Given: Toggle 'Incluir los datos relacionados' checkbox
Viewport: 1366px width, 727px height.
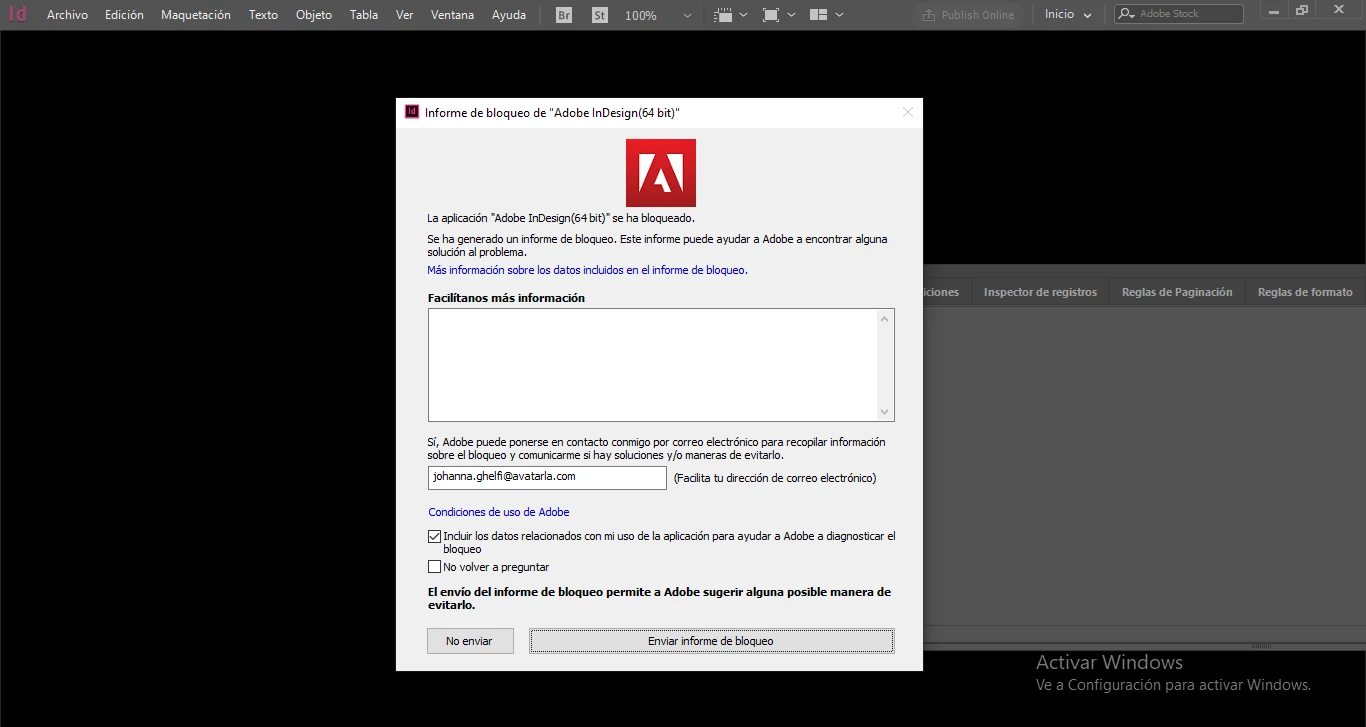Looking at the screenshot, I should [x=434, y=537].
